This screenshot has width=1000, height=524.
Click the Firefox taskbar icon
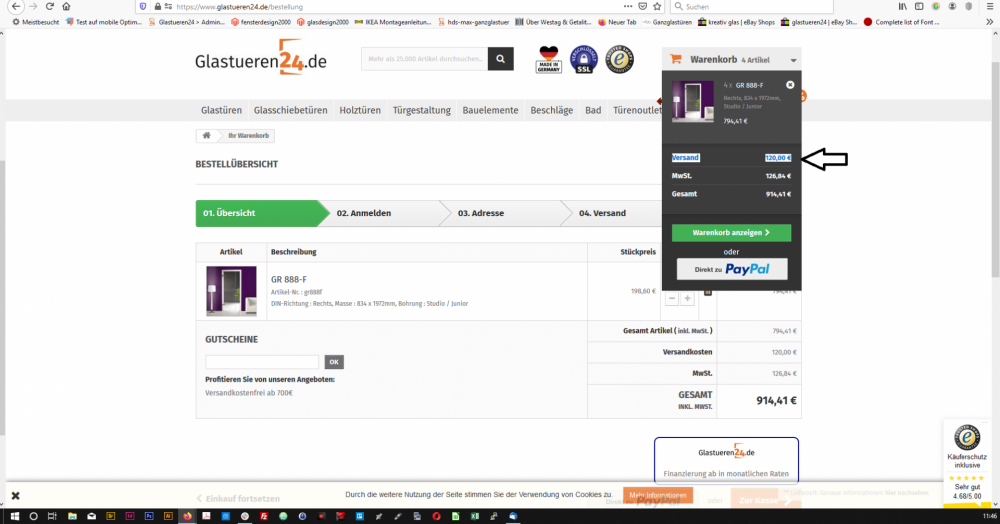tap(188, 516)
